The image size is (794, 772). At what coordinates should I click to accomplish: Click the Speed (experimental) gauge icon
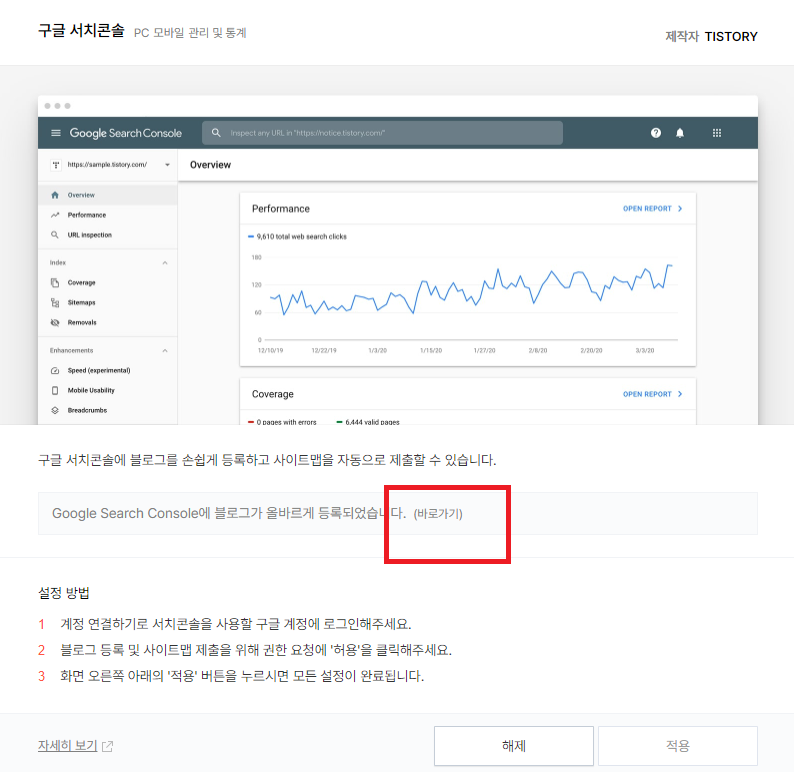point(55,371)
